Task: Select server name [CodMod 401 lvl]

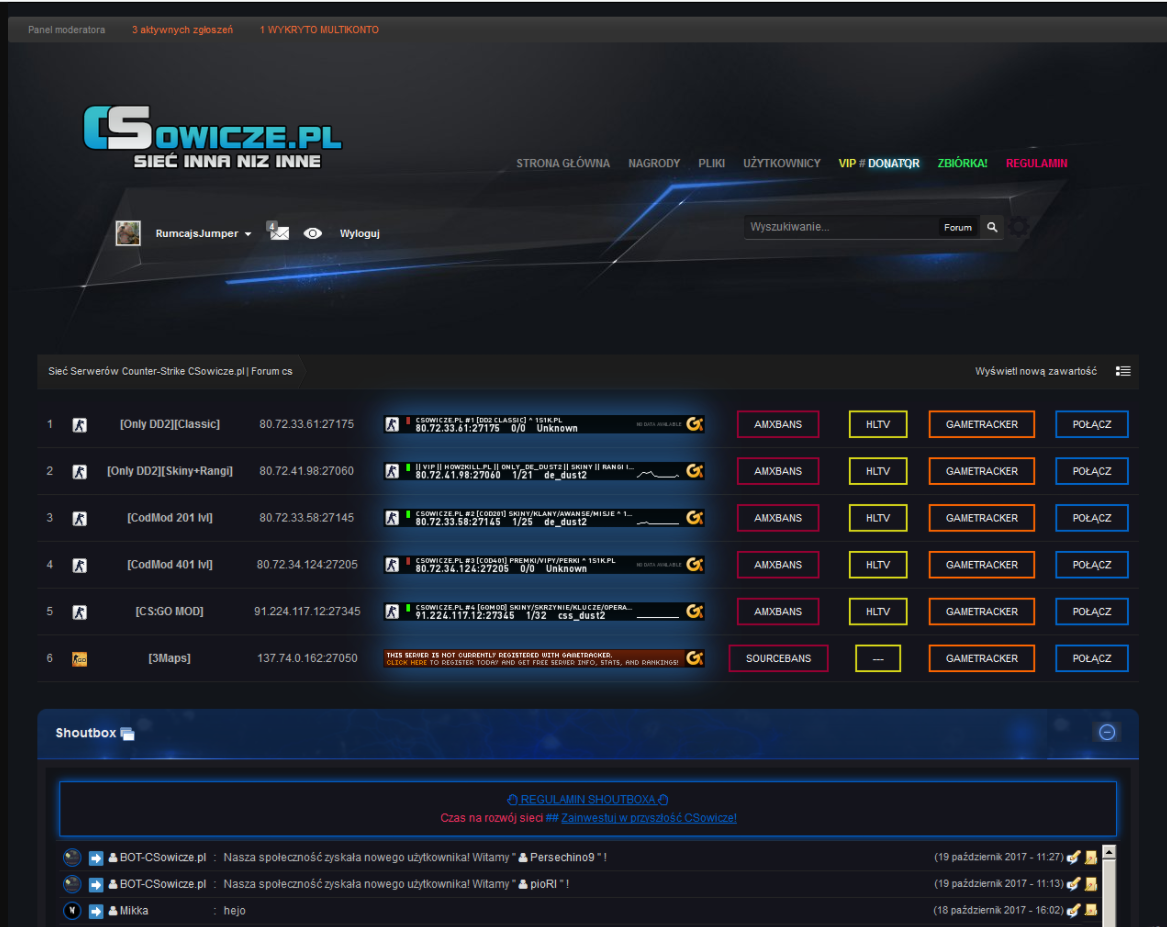Action: 170,565
